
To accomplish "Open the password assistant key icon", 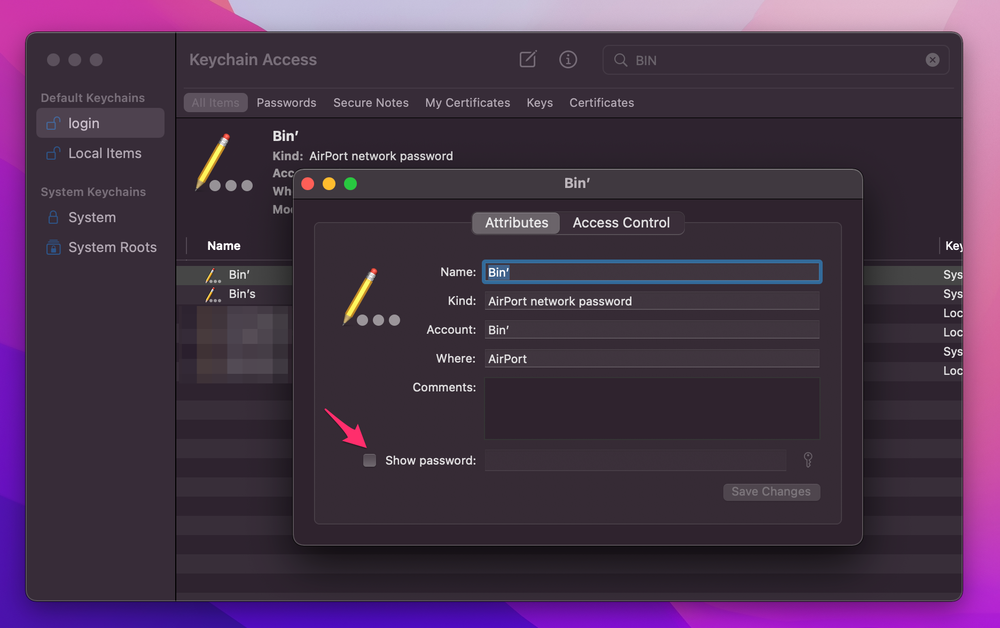I will [x=807, y=460].
